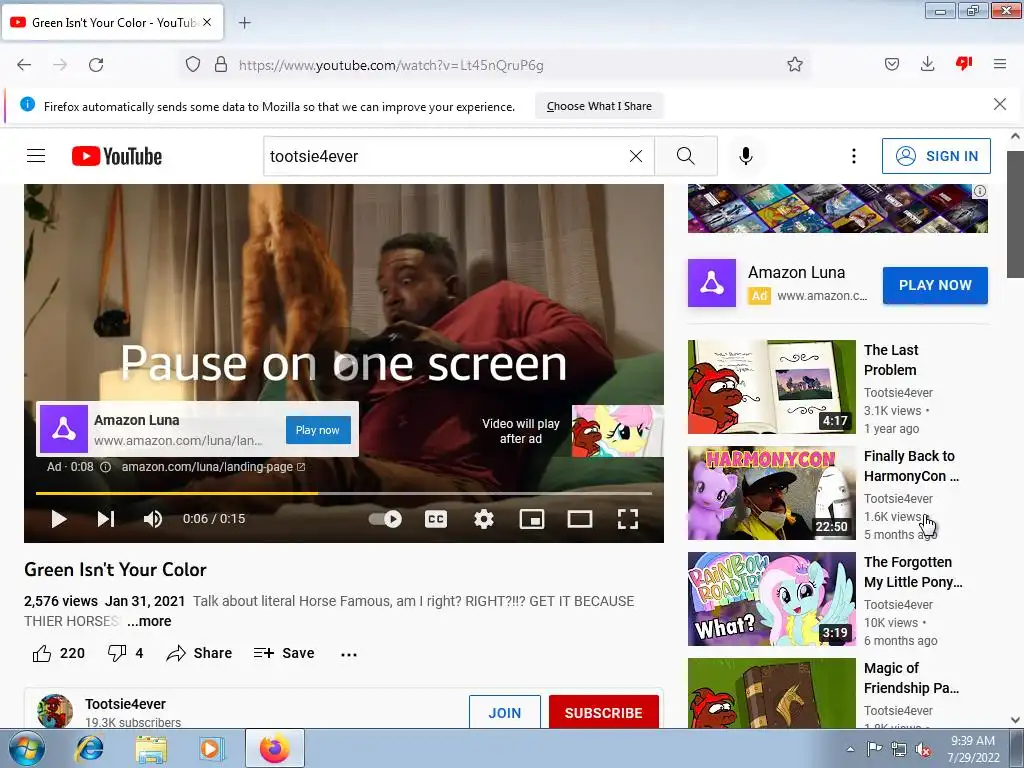Open Tootsie4ever channel avatar
This screenshot has height=768, width=1024.
55,711
